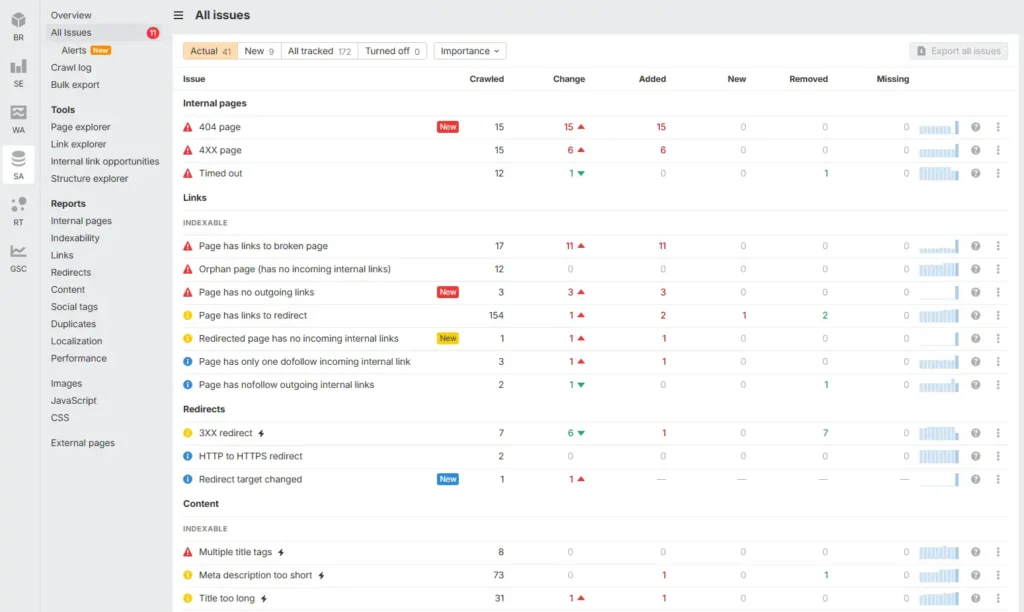Open the Duplicates report
Image resolution: width=1024 pixels, height=612 pixels.
[73, 324]
